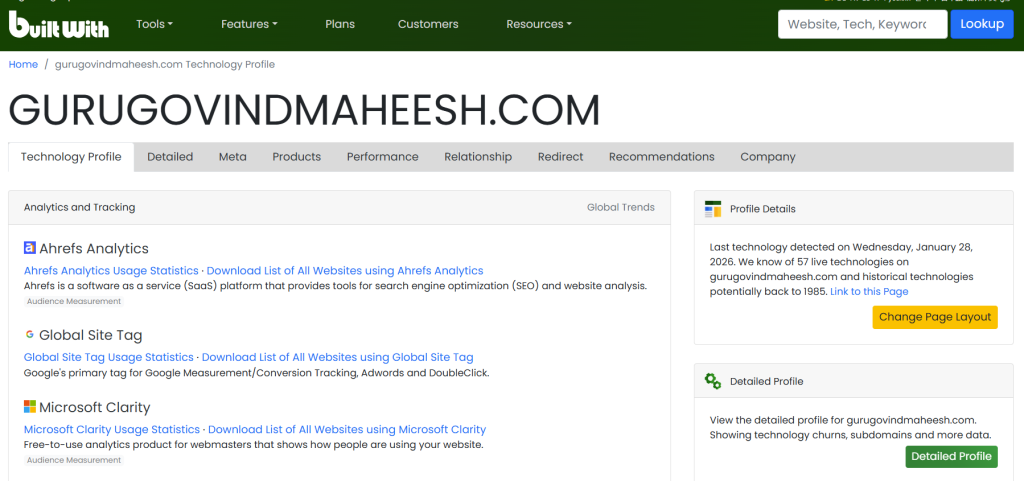Download list of websites using Ahrefs Analytics

pyautogui.click(x=345, y=270)
